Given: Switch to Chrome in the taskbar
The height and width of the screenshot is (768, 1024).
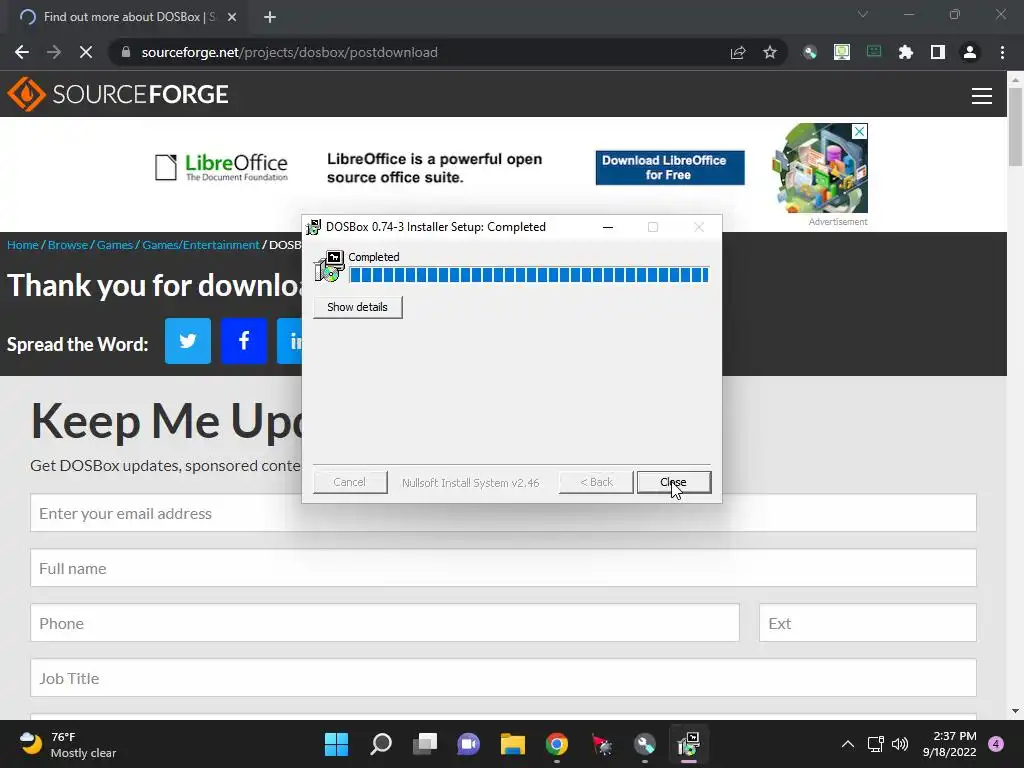Looking at the screenshot, I should tap(557, 744).
